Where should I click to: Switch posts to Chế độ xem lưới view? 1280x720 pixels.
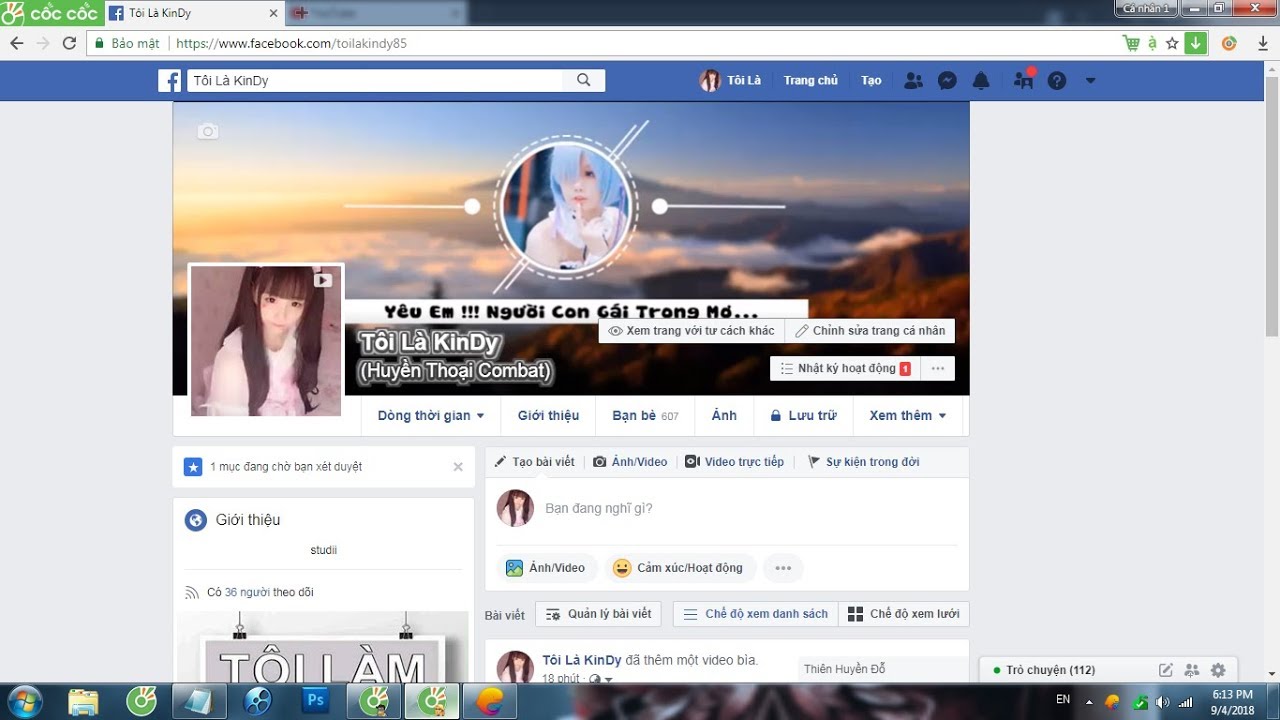pyautogui.click(x=904, y=613)
